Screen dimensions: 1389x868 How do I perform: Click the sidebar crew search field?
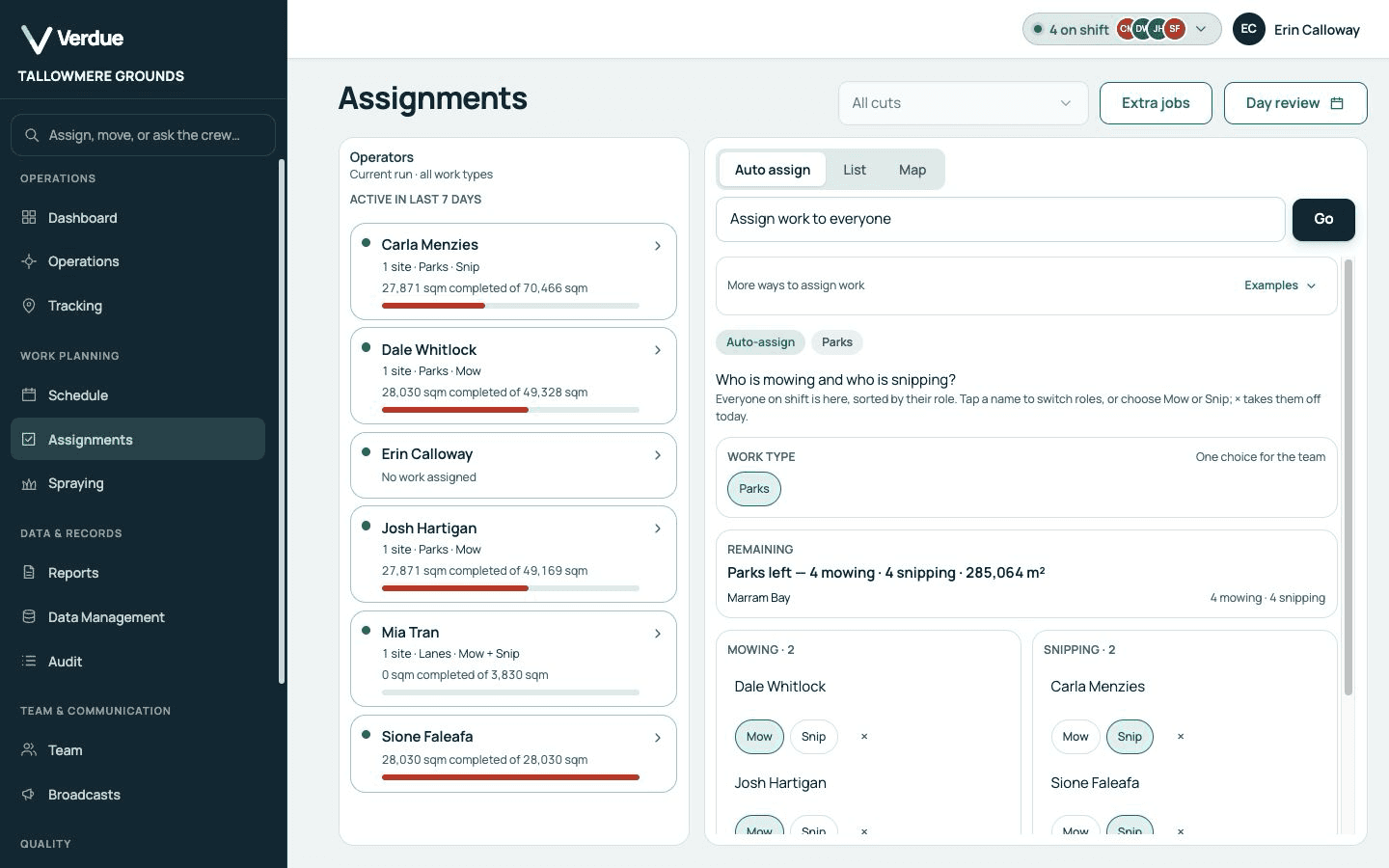[x=143, y=135]
